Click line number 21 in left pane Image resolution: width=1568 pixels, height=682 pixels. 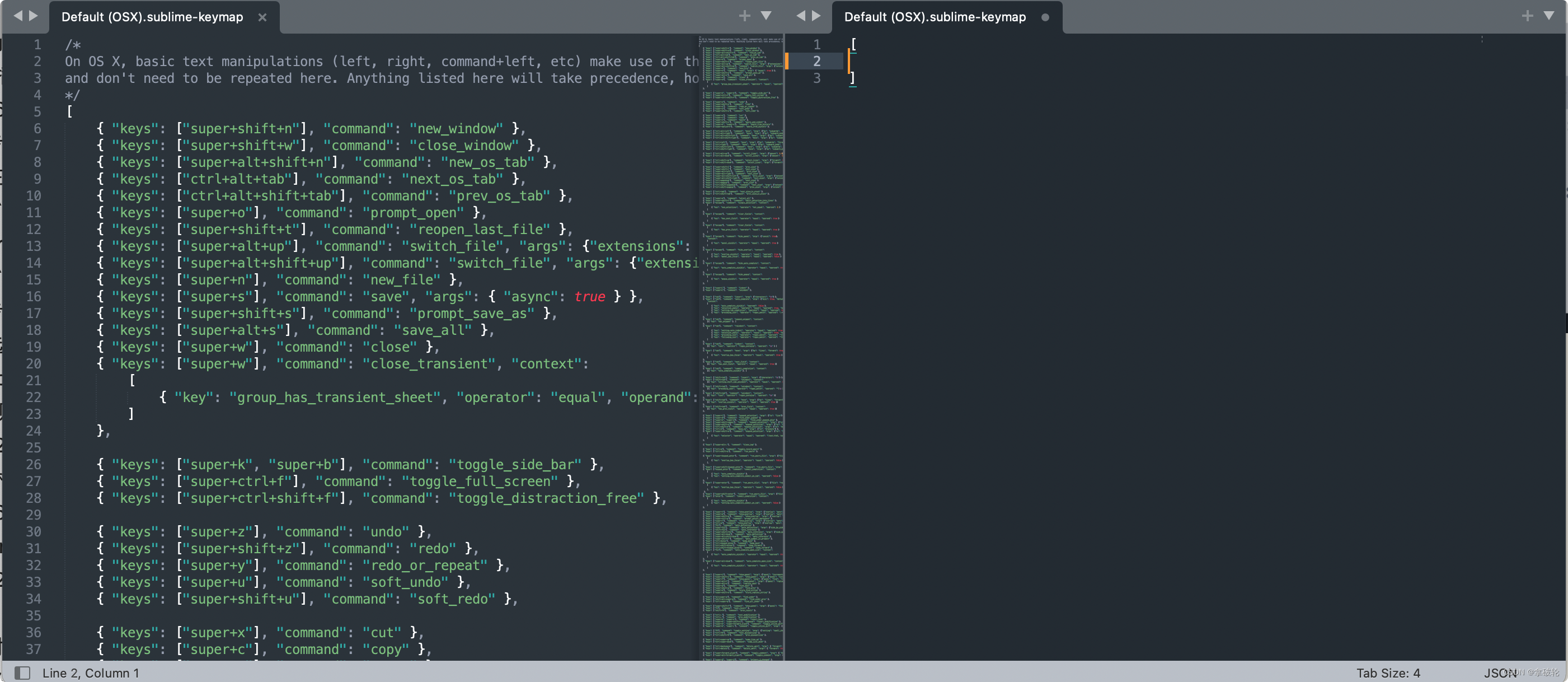[x=34, y=381]
